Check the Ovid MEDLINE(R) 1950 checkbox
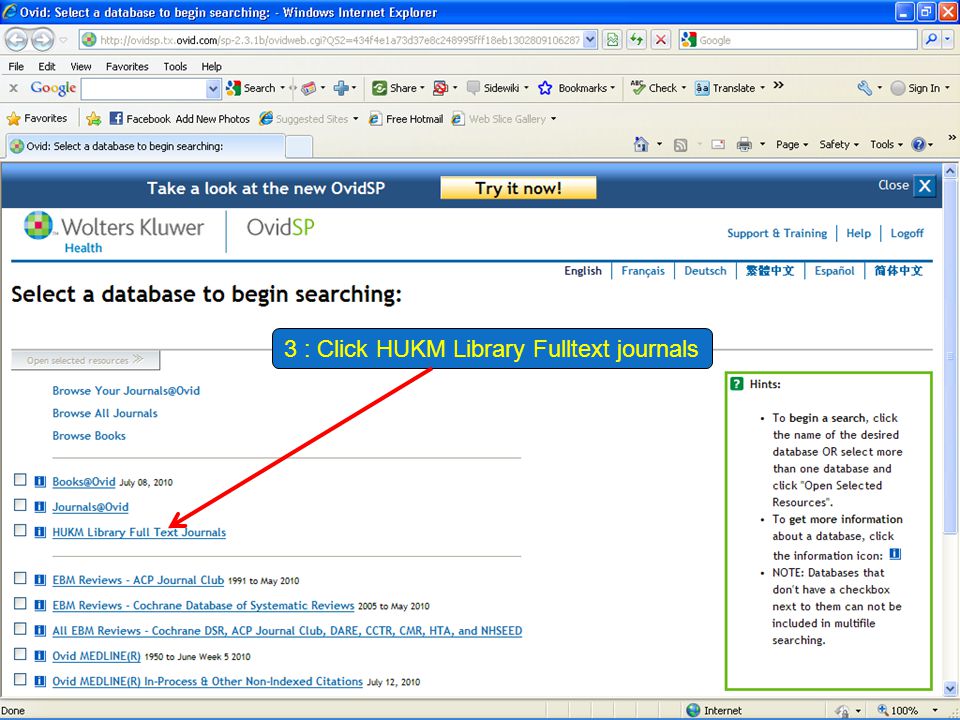The image size is (960, 720). tap(20, 654)
